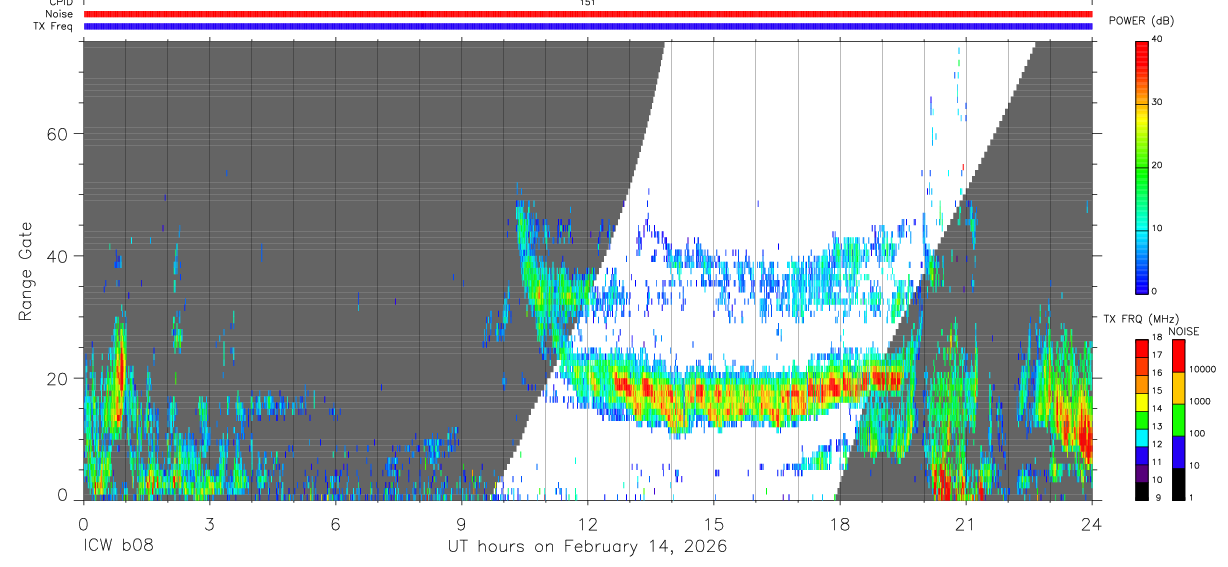
Task: Click the 'Noise' label at top left
Action: (58, 14)
